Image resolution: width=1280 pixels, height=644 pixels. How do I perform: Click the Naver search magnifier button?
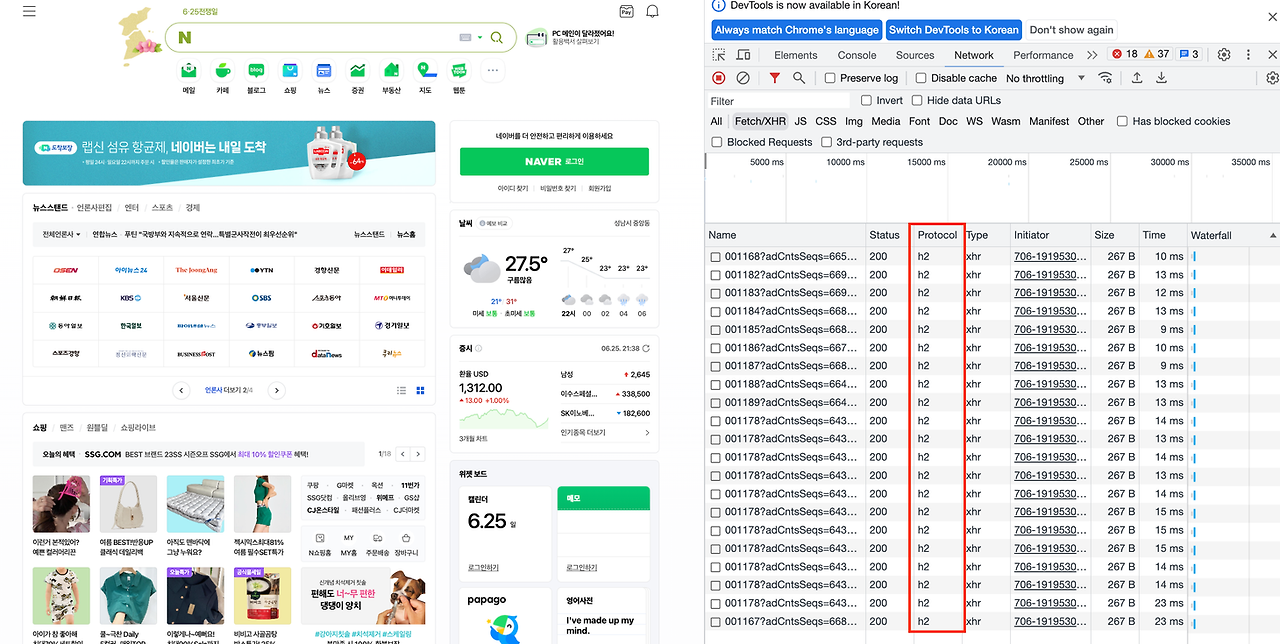point(497,37)
